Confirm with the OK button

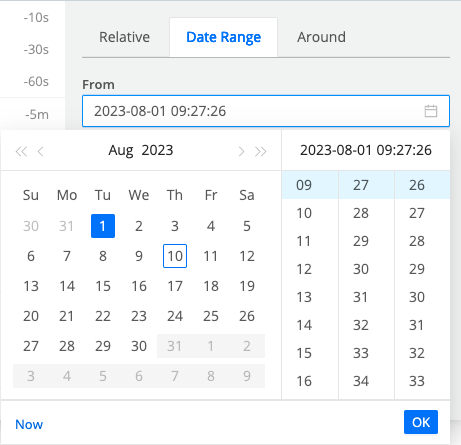[421, 422]
